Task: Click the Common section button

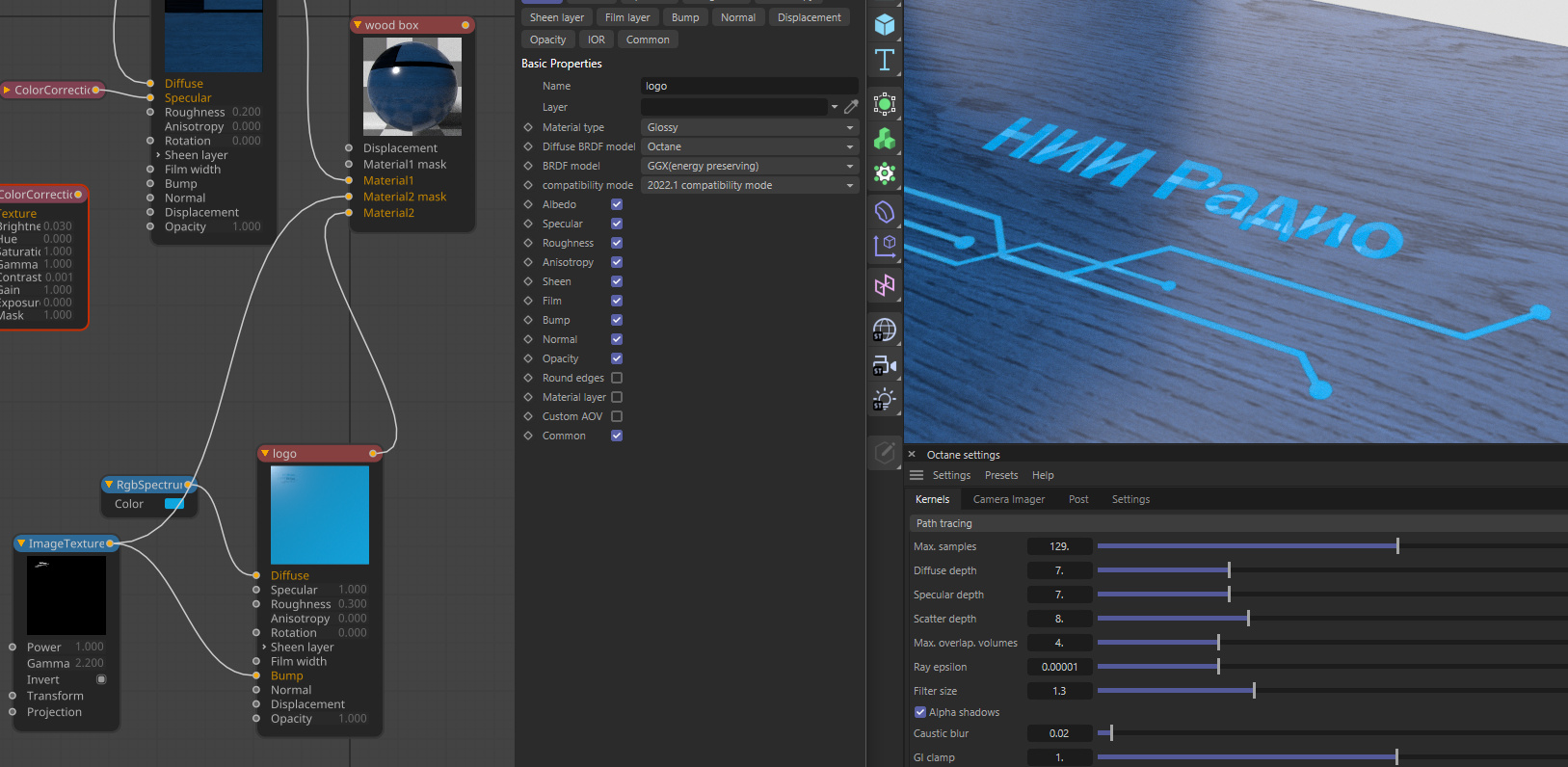Action: (x=648, y=40)
